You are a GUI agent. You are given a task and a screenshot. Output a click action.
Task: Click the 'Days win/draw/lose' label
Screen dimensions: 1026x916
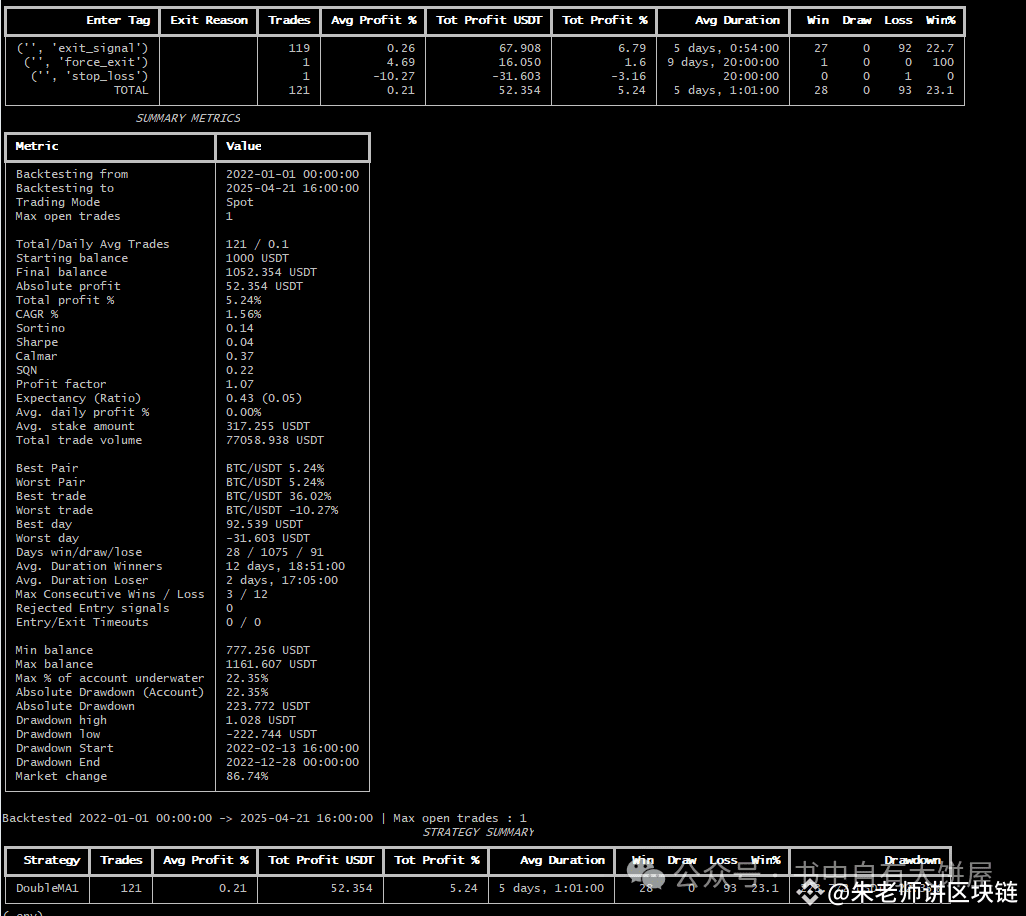point(79,552)
